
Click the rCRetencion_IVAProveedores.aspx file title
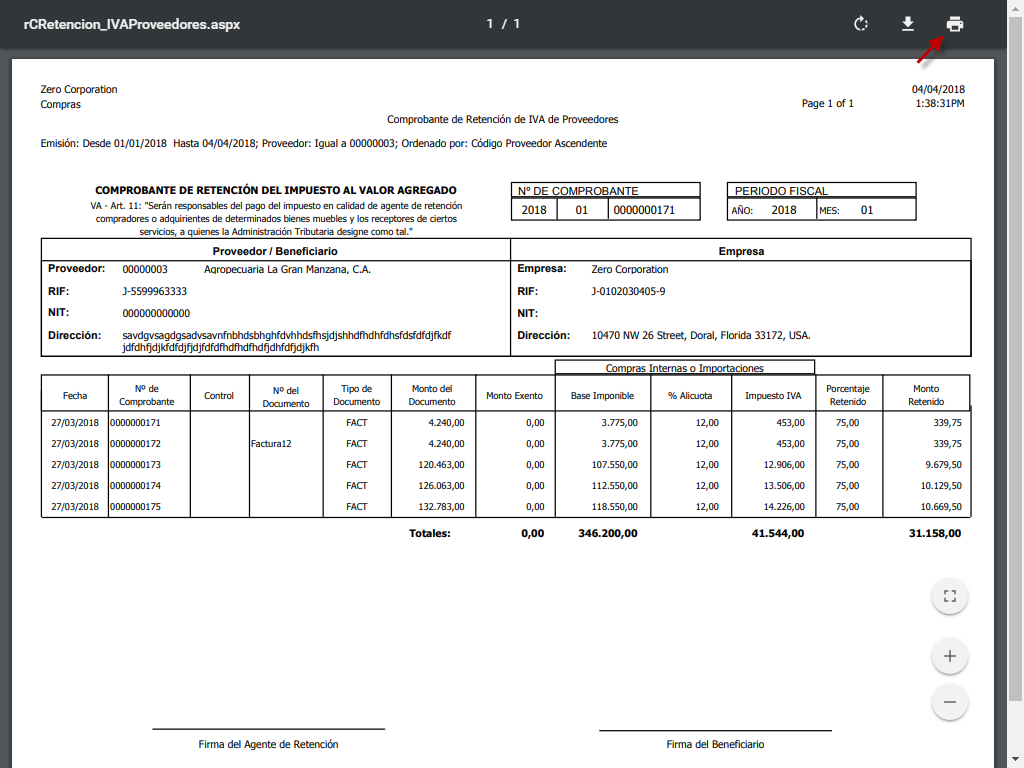[132, 24]
